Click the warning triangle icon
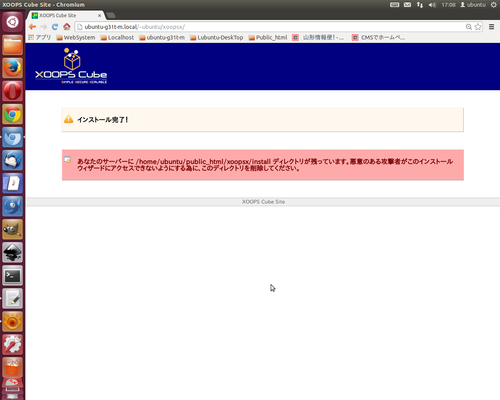500x400 pixels. click(x=68, y=119)
